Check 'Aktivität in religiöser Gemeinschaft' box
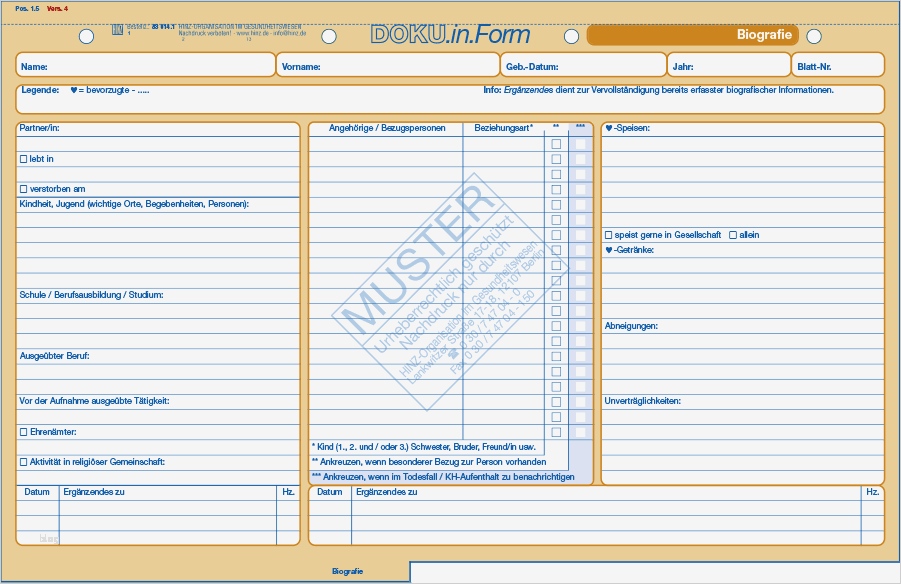901x584 pixels. [x=24, y=462]
